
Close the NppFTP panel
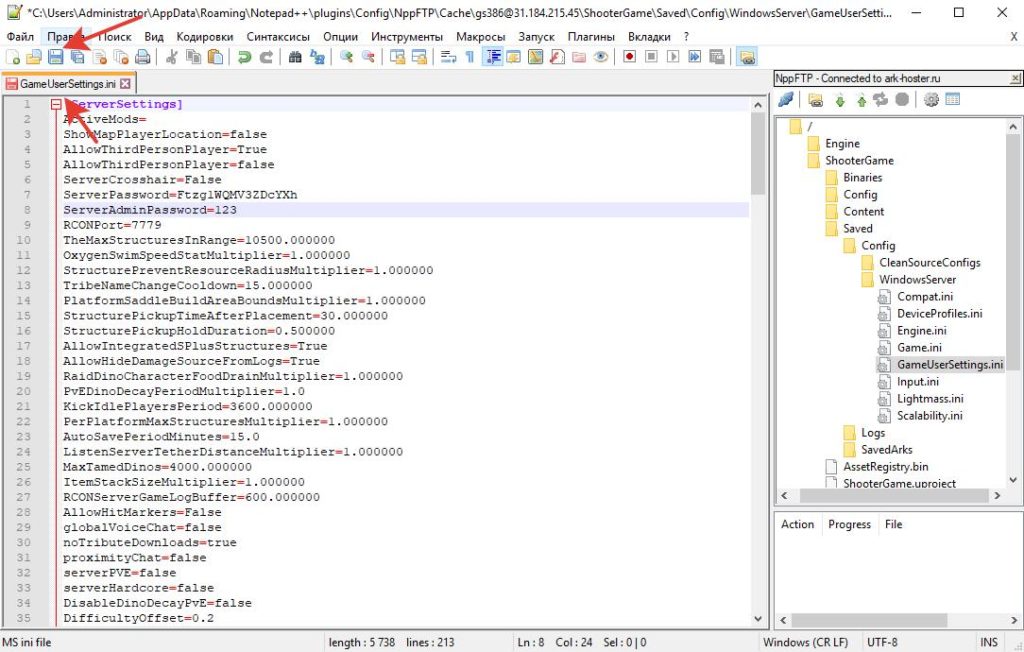pyautogui.click(x=1015, y=78)
